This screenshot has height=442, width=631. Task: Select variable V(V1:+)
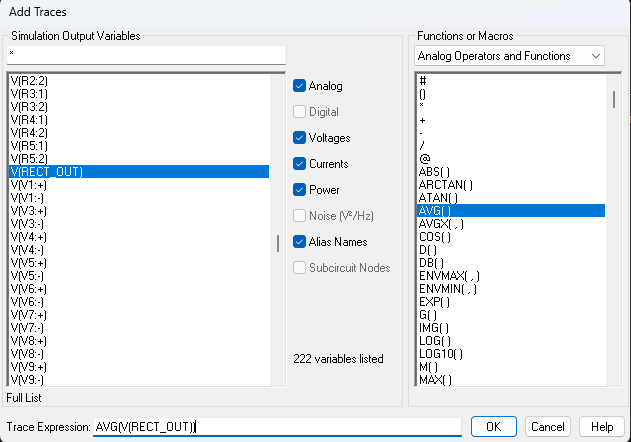click(139, 185)
